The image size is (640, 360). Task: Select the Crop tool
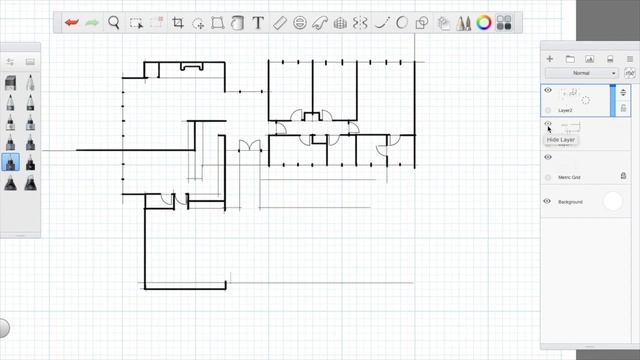pyautogui.click(x=178, y=22)
